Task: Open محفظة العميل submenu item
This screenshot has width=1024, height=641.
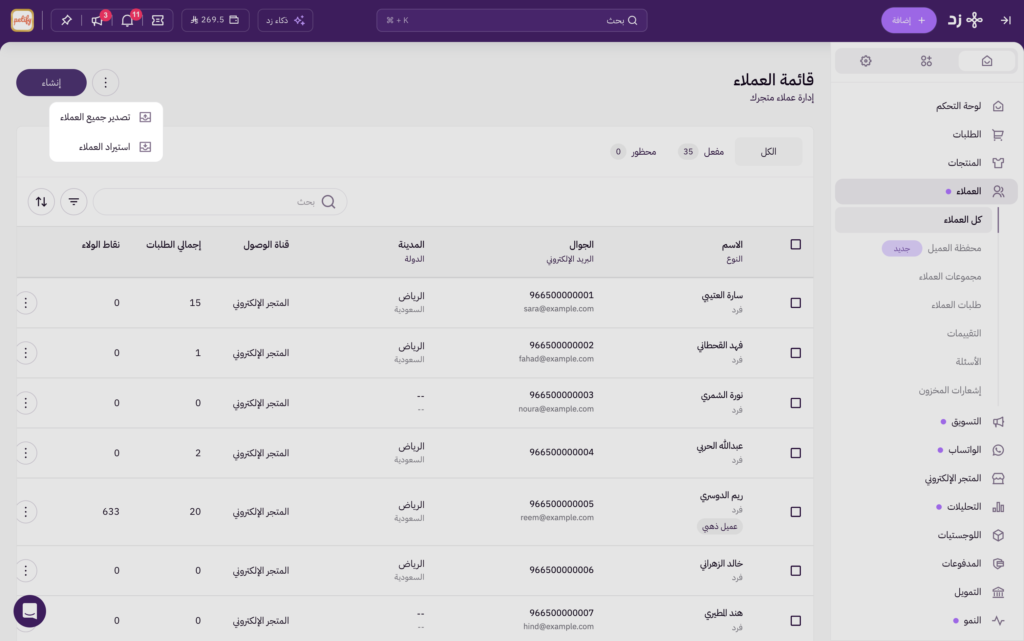Action: pyautogui.click(x=954, y=248)
